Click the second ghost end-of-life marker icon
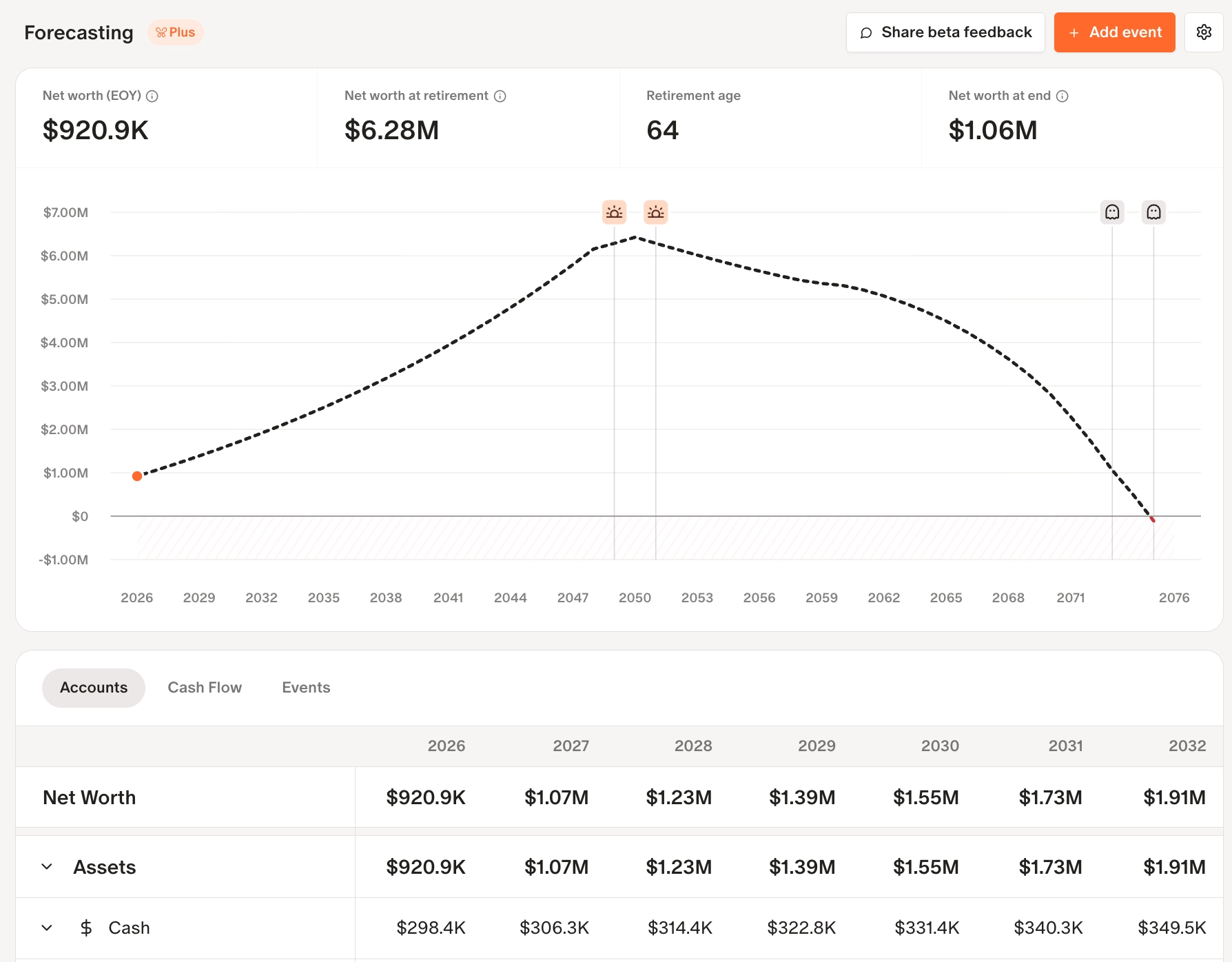The height and width of the screenshot is (962, 1232). [1153, 212]
